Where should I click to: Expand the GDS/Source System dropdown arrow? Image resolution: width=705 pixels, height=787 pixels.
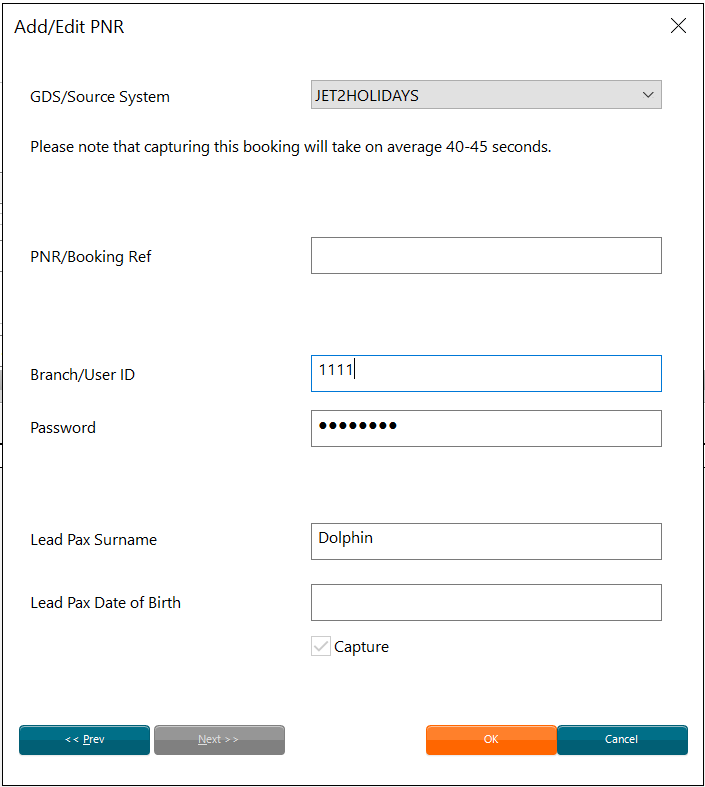[648, 95]
